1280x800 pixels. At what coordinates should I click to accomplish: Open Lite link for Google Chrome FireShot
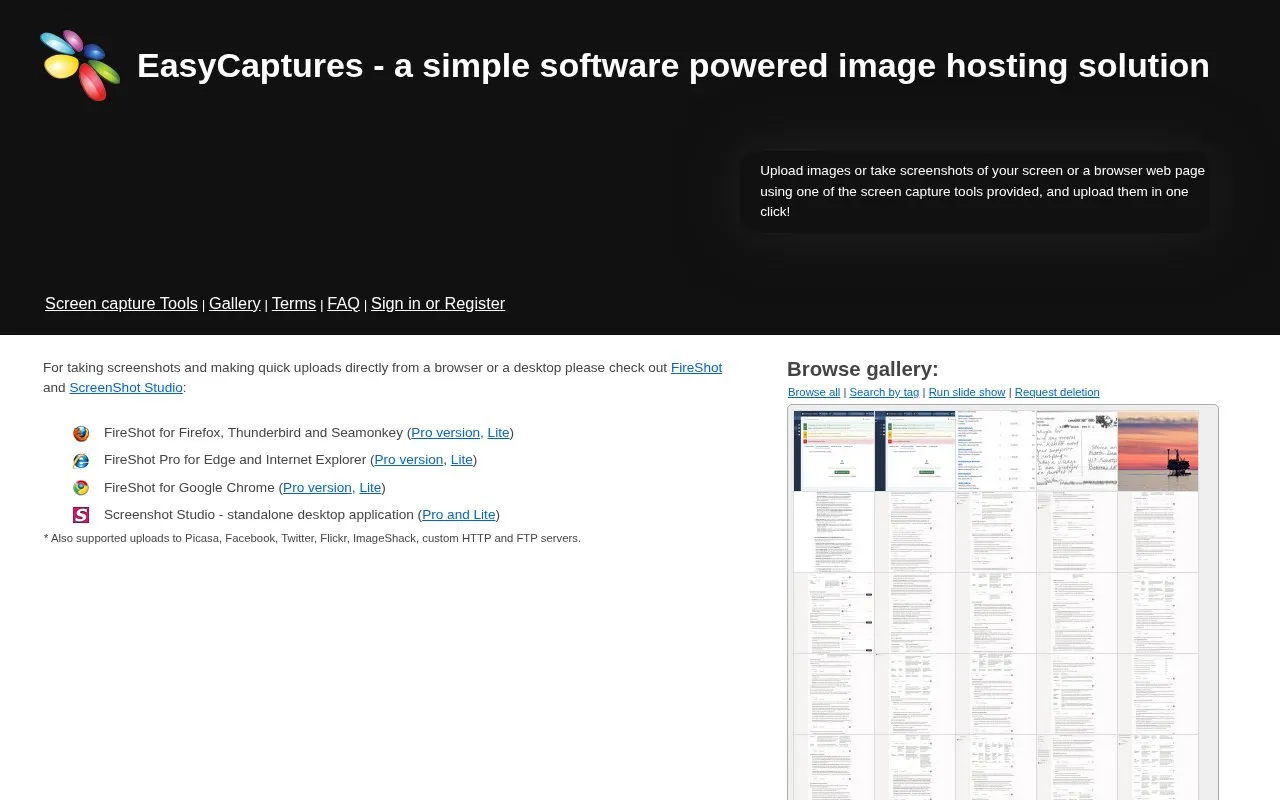coord(370,487)
